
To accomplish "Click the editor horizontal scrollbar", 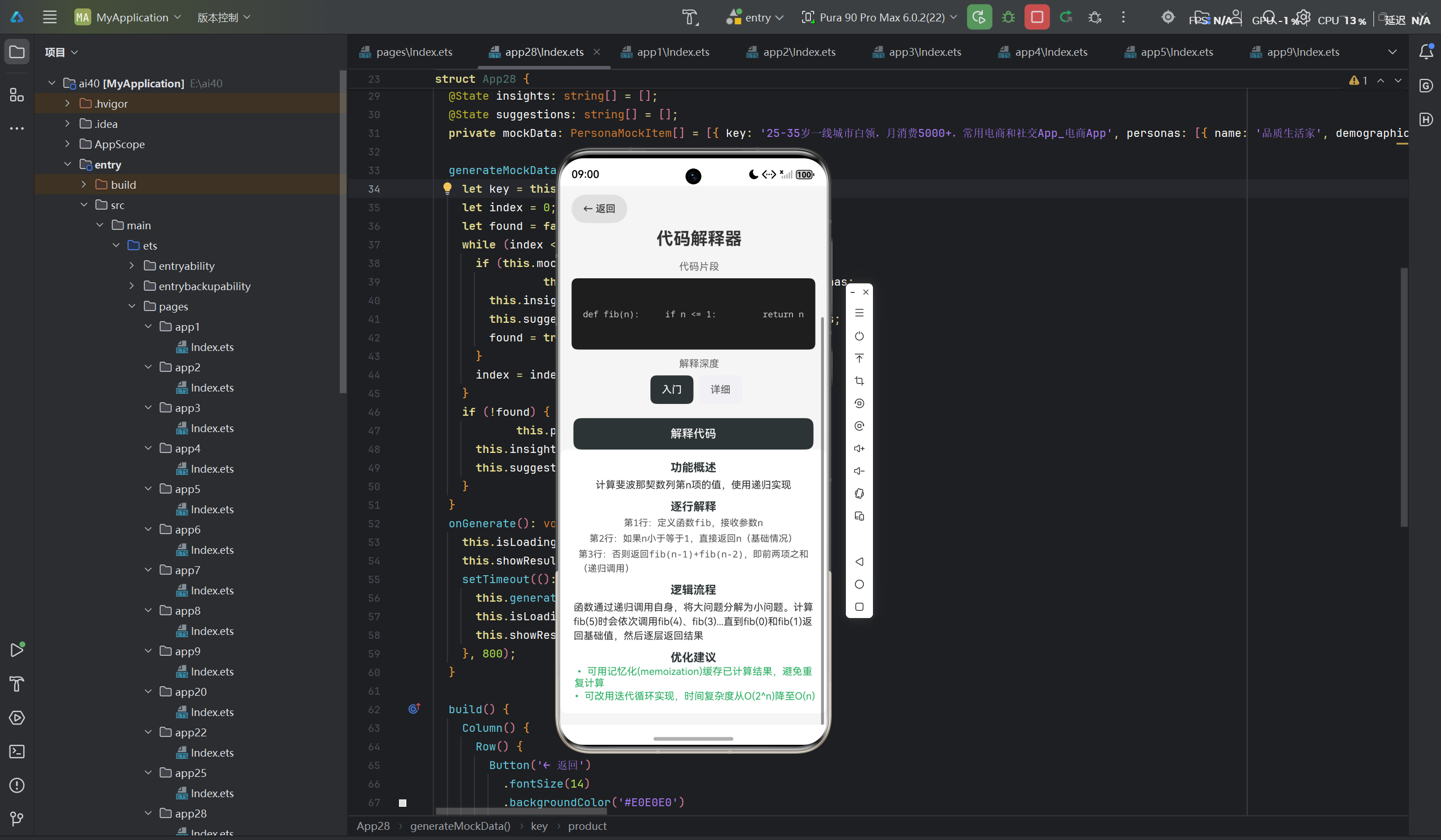I will click(x=521, y=811).
